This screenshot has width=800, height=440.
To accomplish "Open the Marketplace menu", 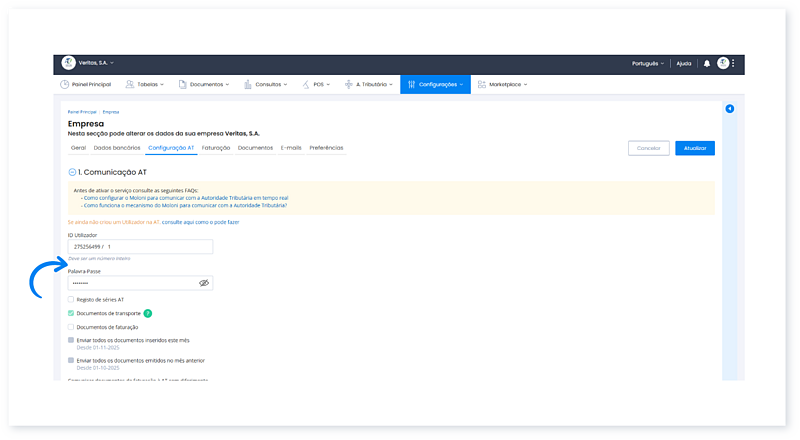I will (x=503, y=85).
